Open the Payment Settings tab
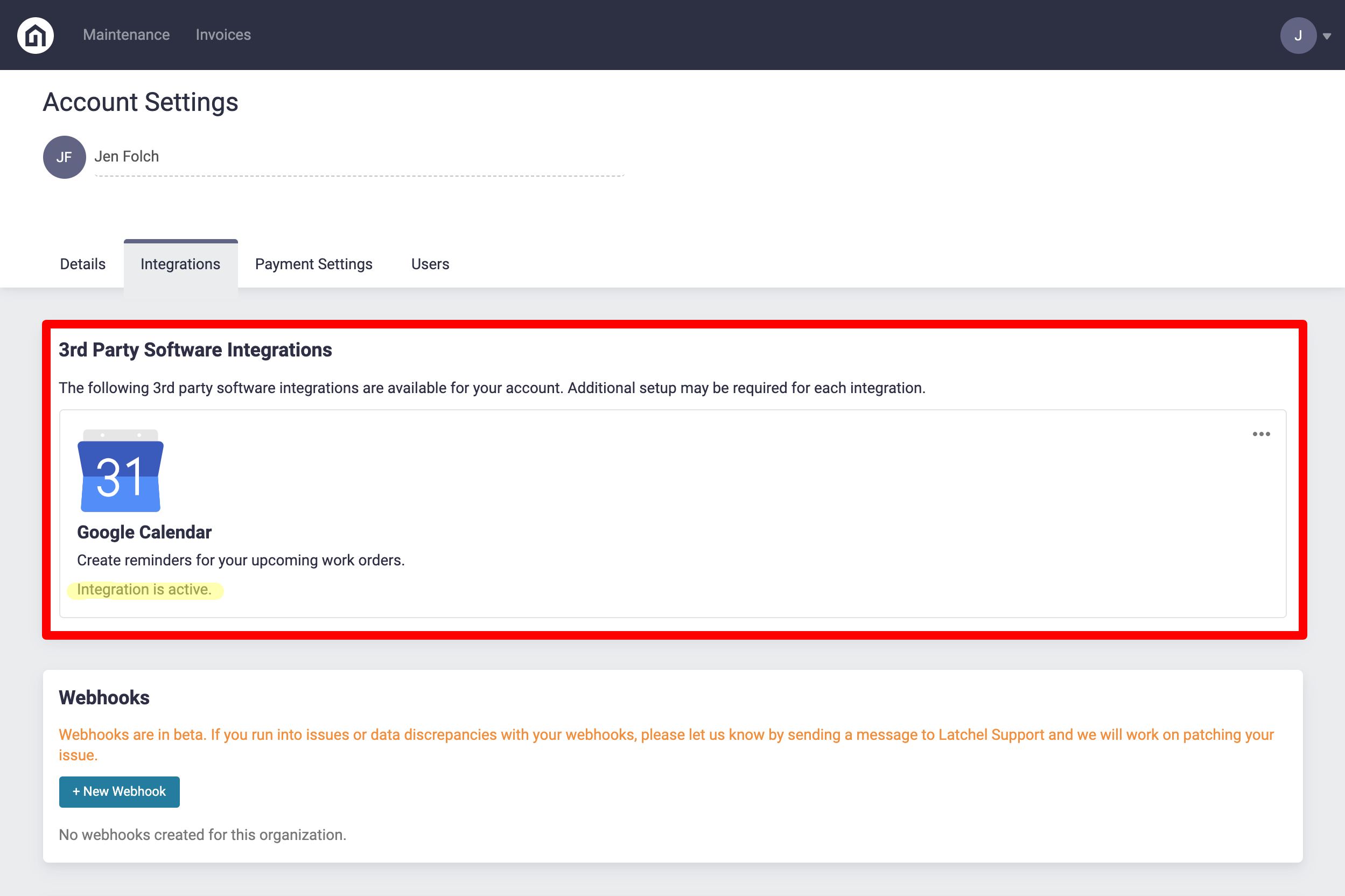1345x896 pixels. coord(313,264)
